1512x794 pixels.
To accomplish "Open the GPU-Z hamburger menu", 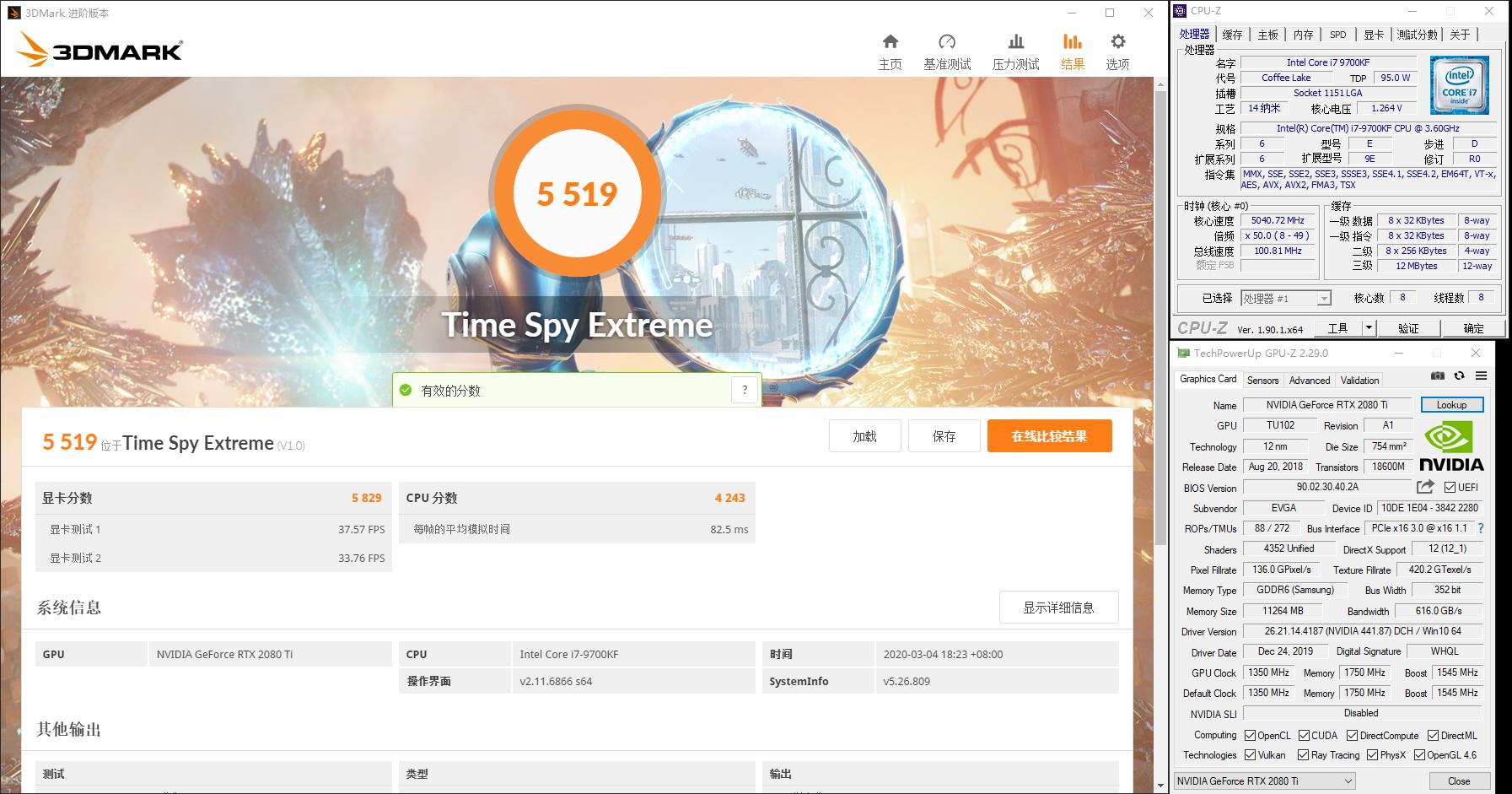I will 1481,375.
